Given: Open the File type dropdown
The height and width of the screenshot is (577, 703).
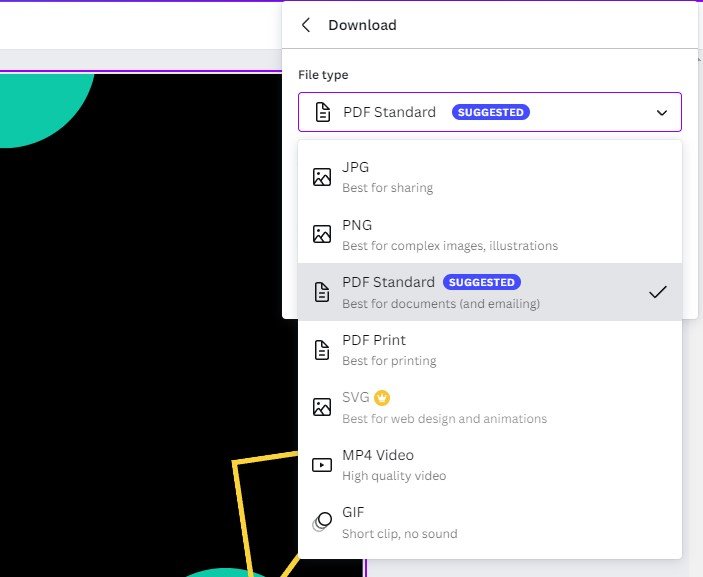Looking at the screenshot, I should pyautogui.click(x=490, y=112).
